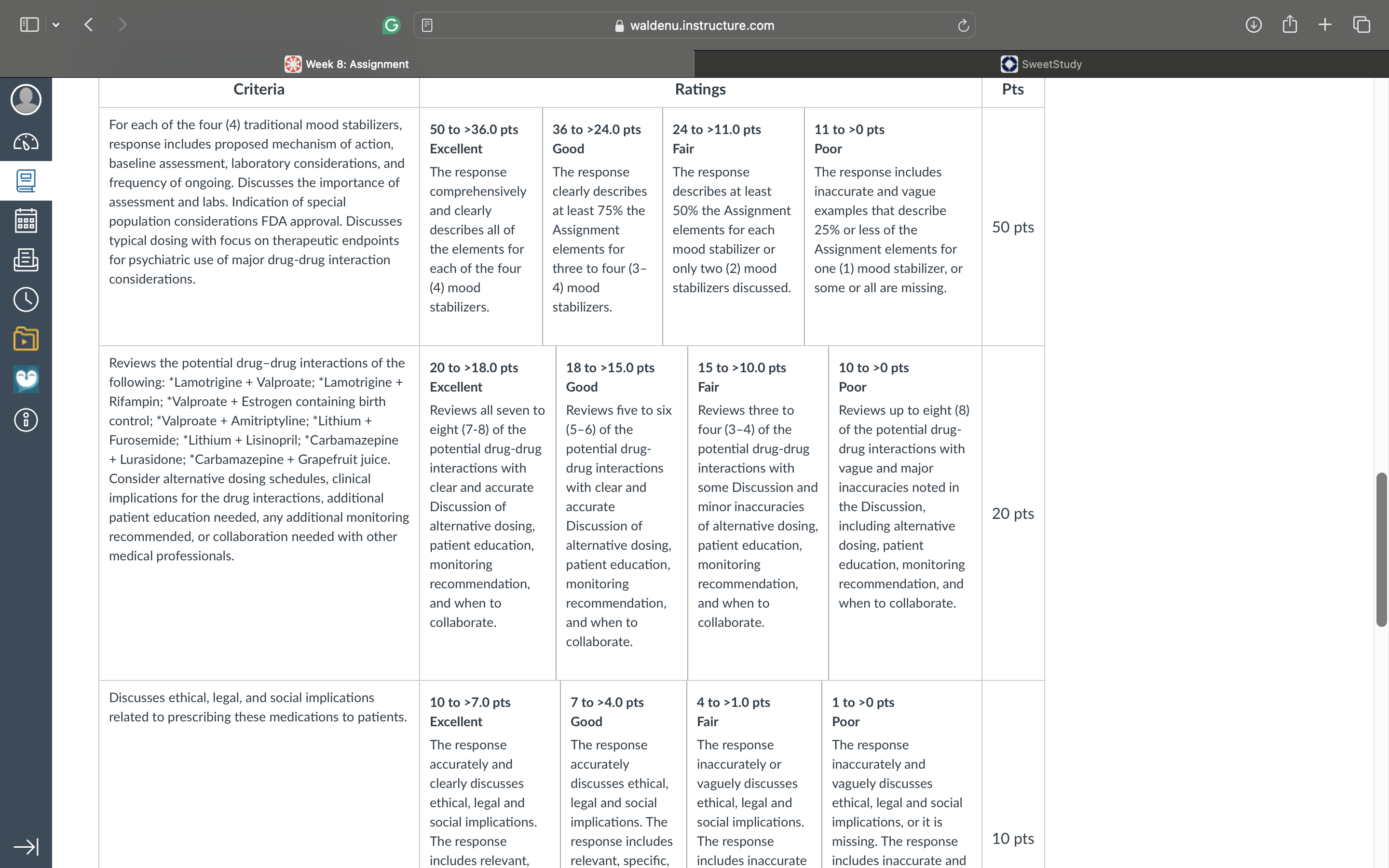Click the '18 to >15.0 pts' Good rating

click(622, 513)
